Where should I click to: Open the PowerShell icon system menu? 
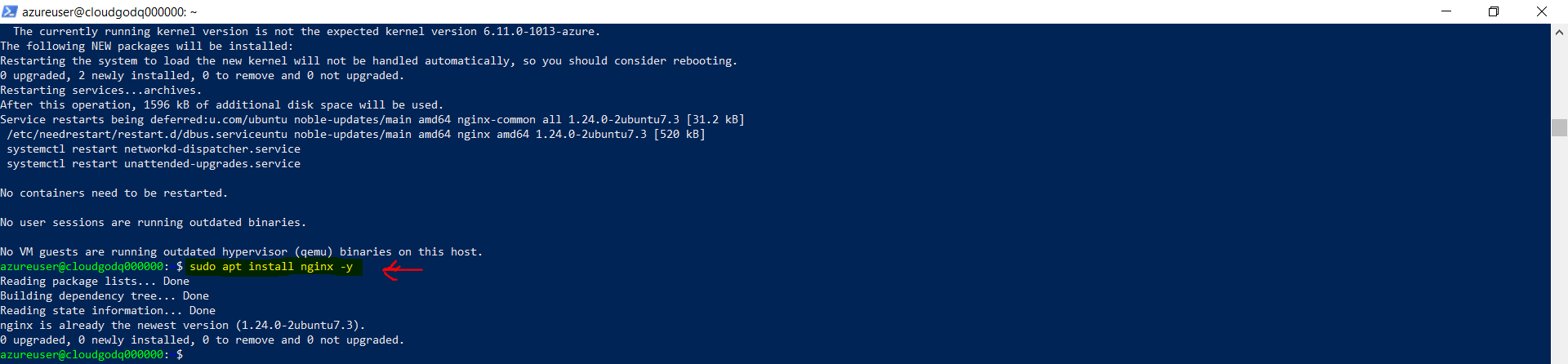click(10, 11)
